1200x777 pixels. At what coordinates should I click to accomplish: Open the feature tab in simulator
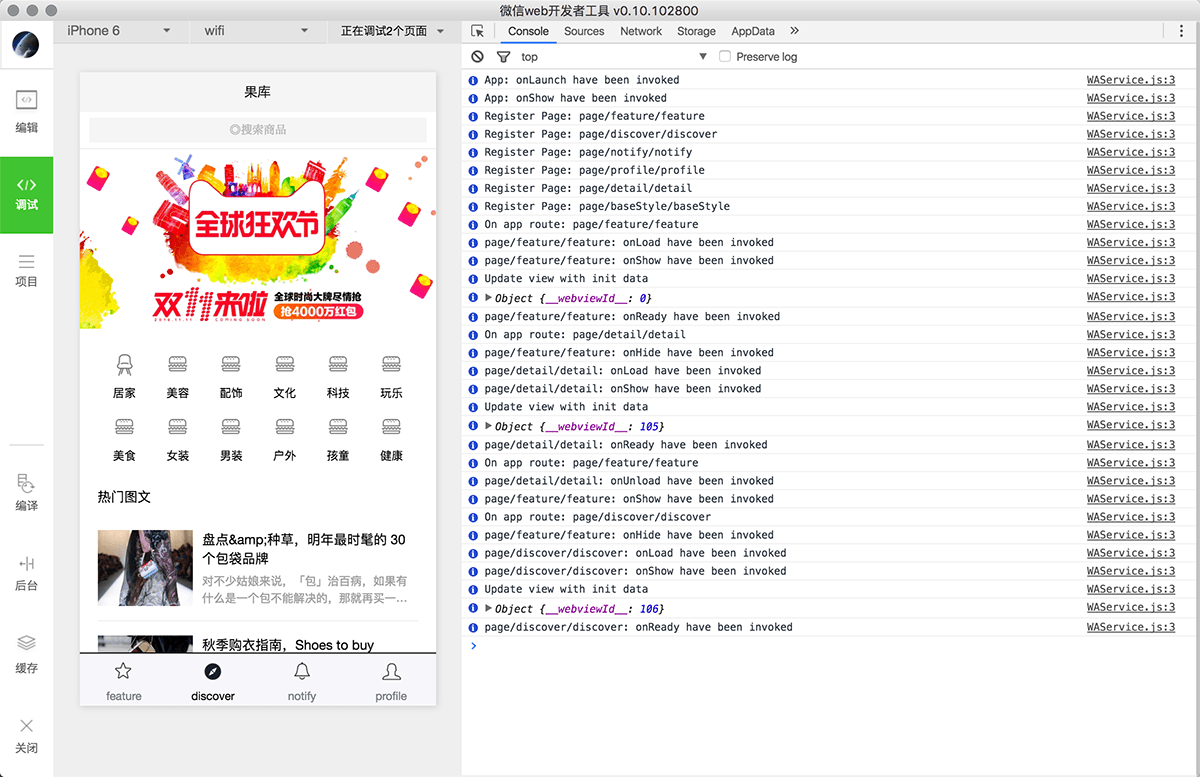124,680
